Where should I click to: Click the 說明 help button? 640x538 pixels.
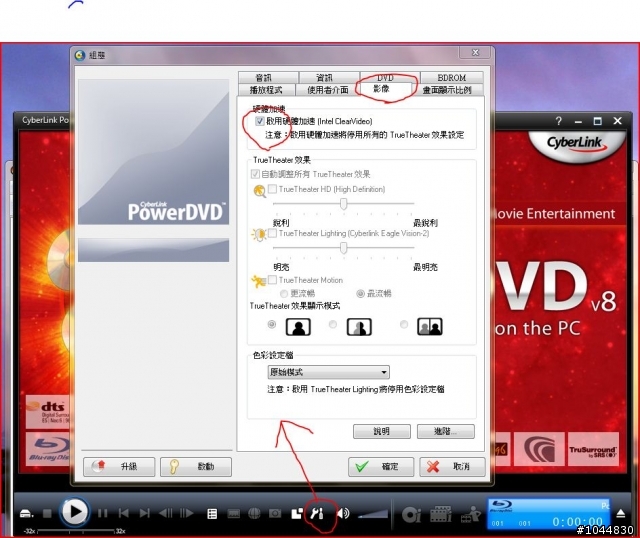pos(382,431)
